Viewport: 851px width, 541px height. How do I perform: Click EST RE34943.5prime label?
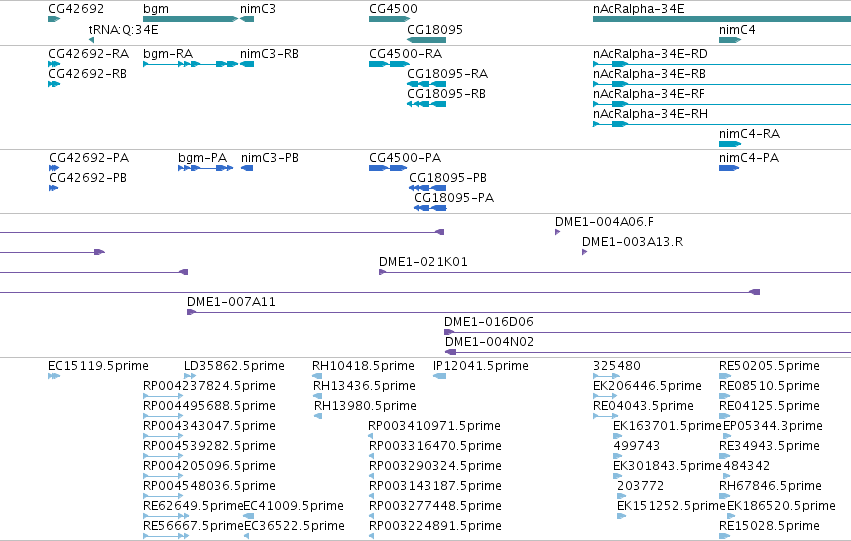(x=769, y=447)
